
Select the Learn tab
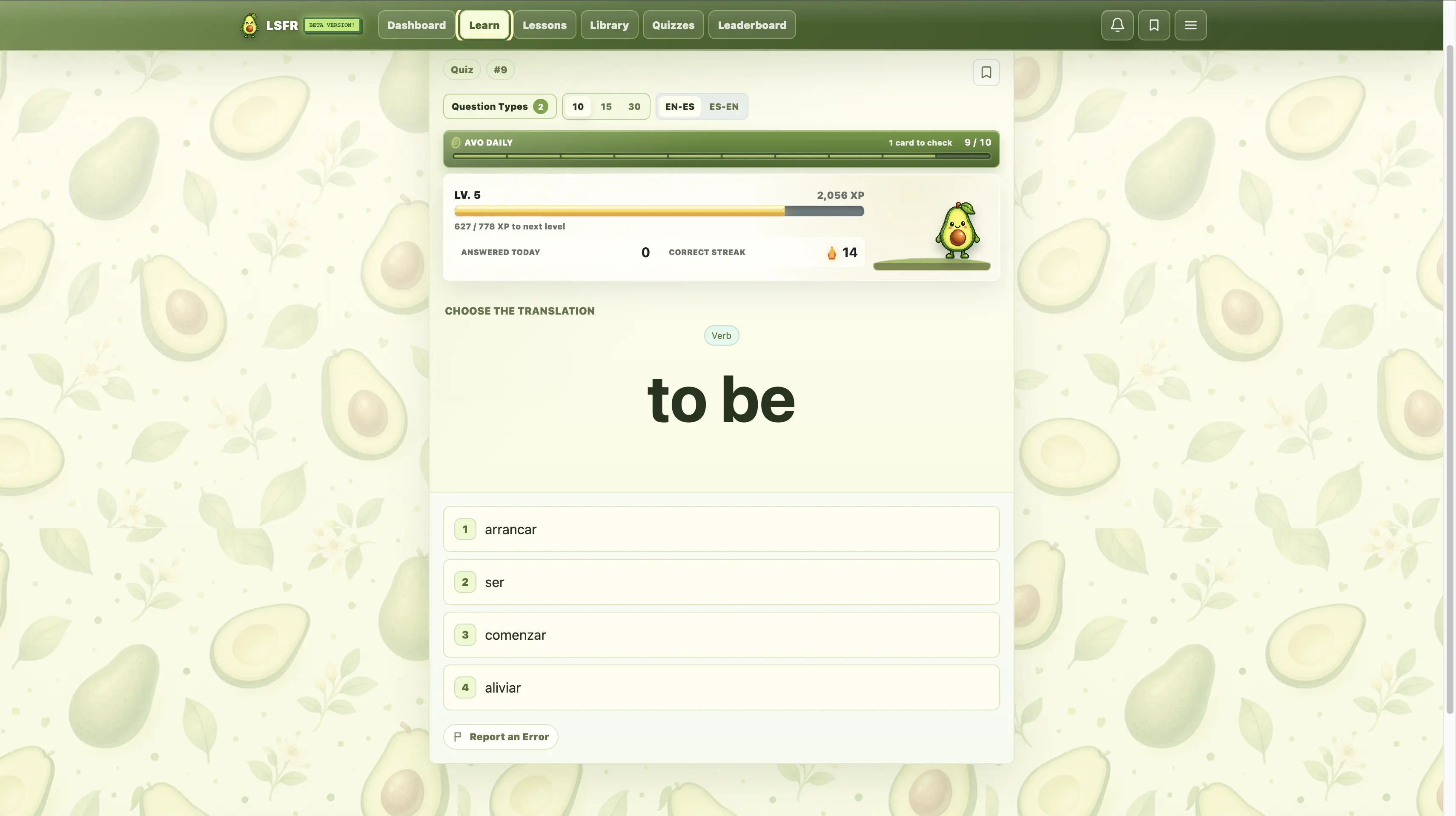[484, 25]
